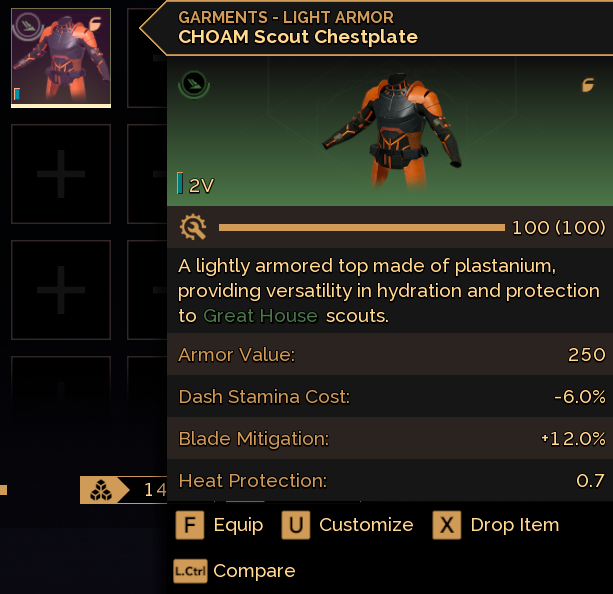Click the CHOAM Scout Chestplate tooltip title

tap(298, 37)
